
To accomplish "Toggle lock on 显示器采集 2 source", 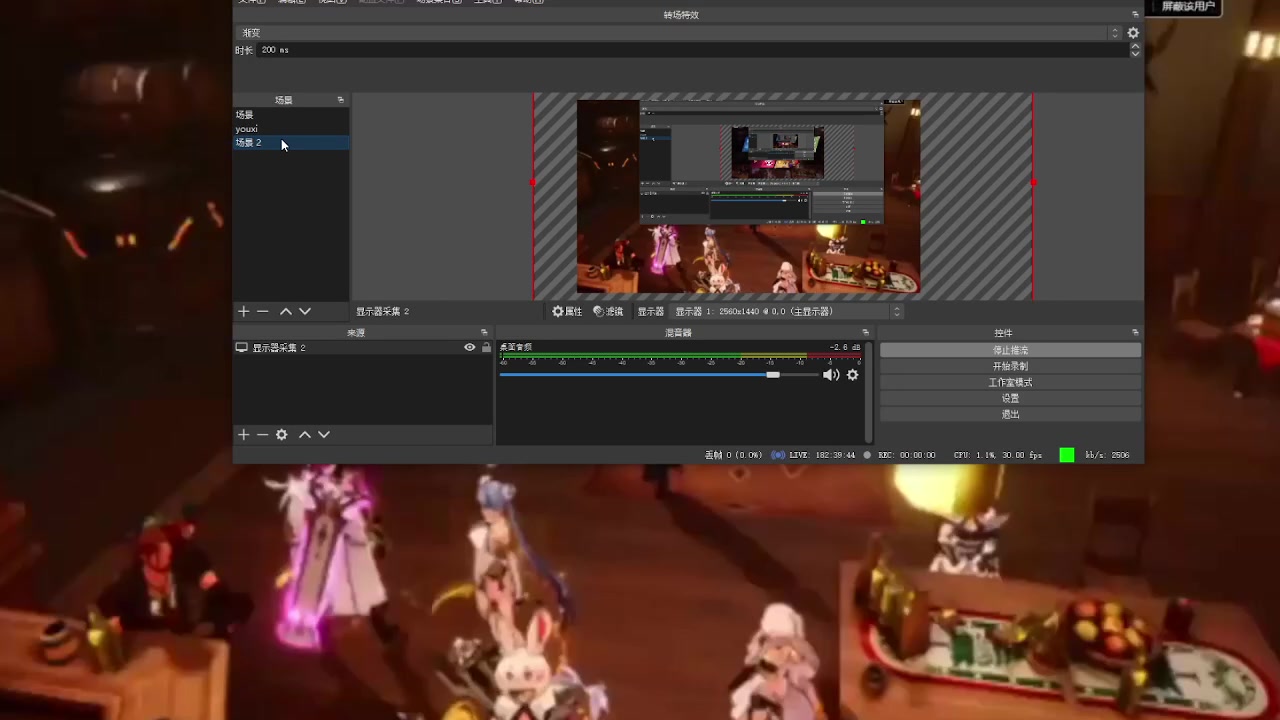I will click(x=486, y=348).
